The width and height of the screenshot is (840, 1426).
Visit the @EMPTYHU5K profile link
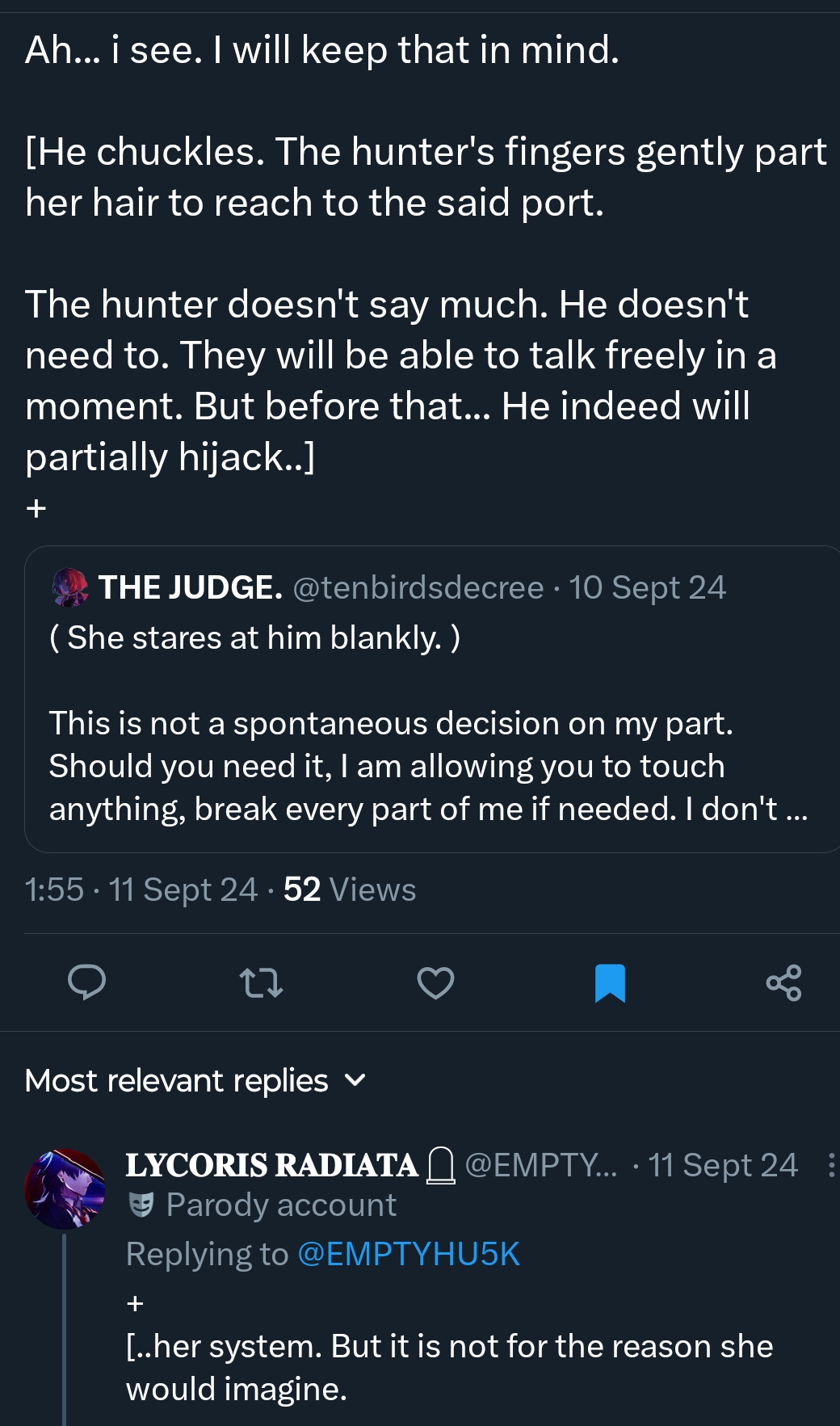[x=409, y=1254]
